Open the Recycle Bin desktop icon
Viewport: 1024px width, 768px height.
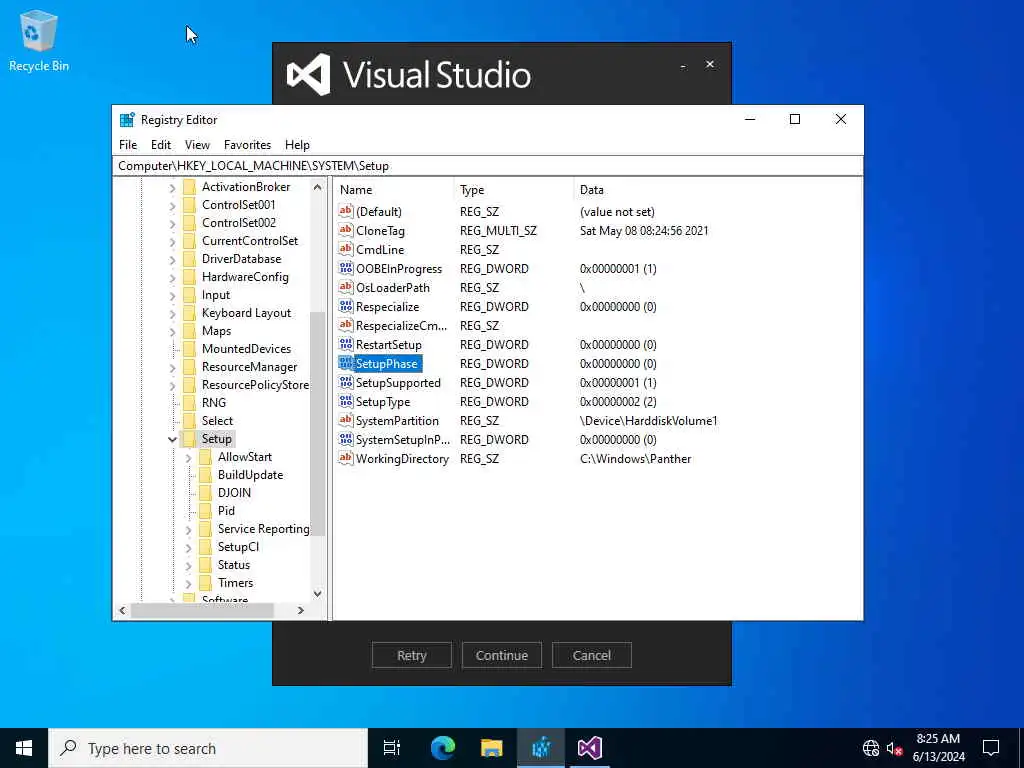pos(39,40)
